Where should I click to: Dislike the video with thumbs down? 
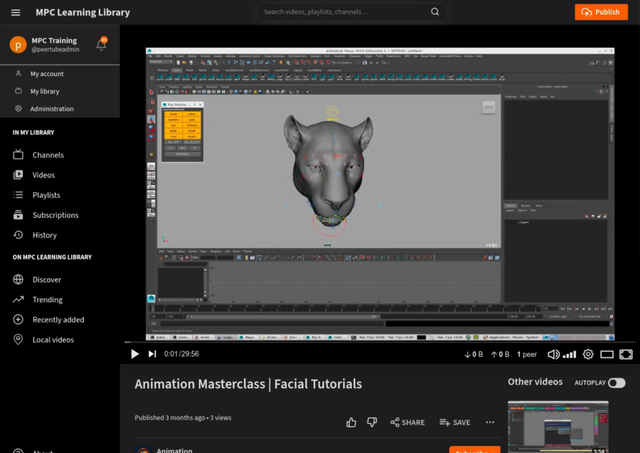(x=372, y=422)
